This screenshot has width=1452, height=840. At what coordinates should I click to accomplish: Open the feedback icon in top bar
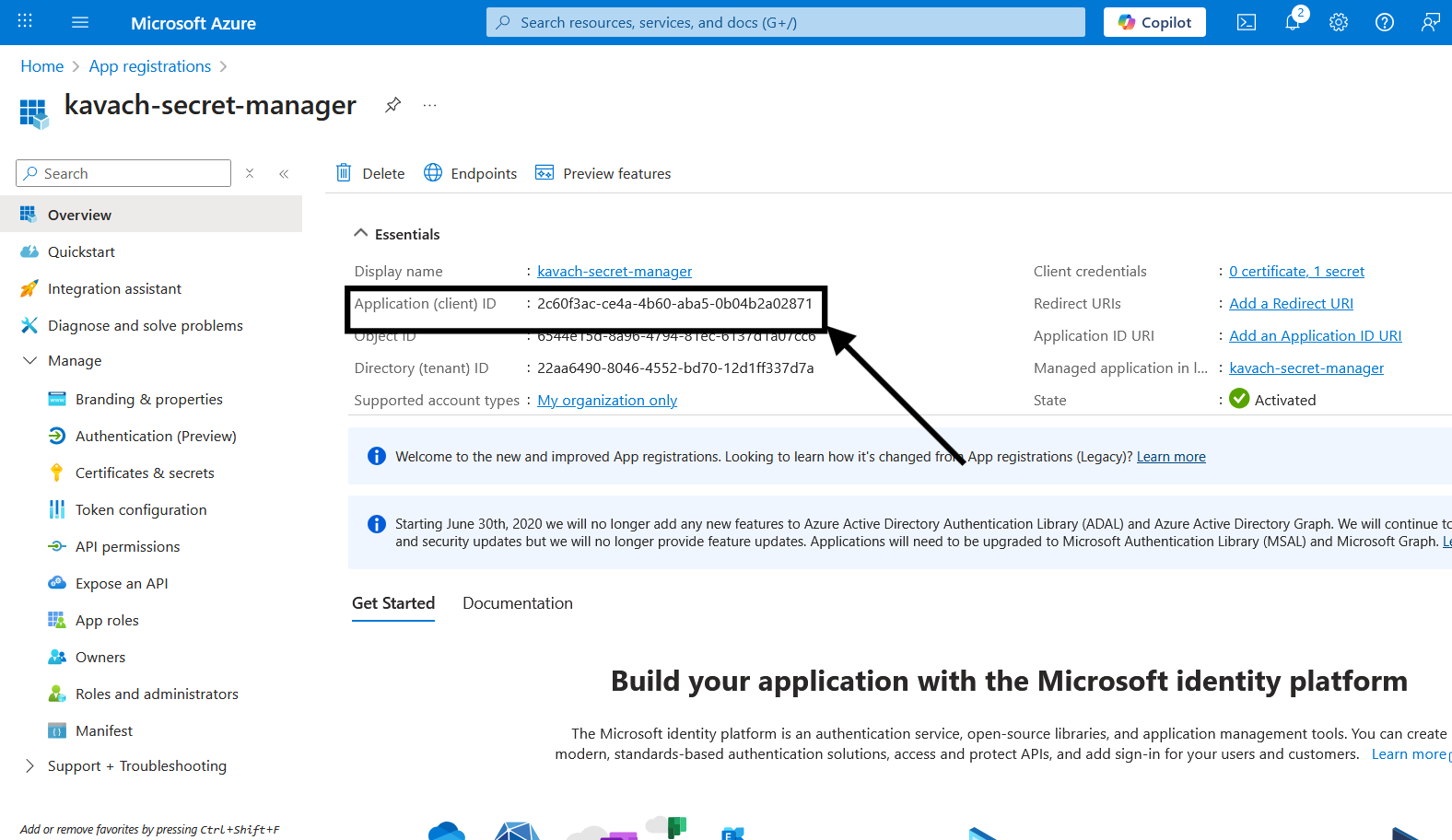click(x=1430, y=22)
